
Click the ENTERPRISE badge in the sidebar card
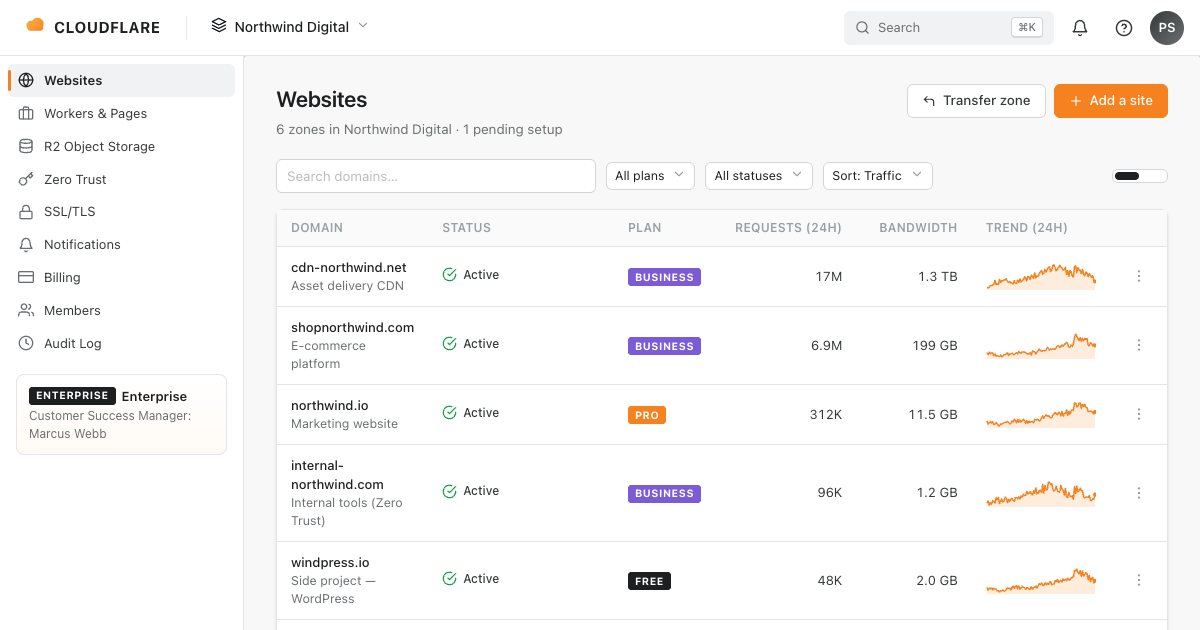[73, 395]
